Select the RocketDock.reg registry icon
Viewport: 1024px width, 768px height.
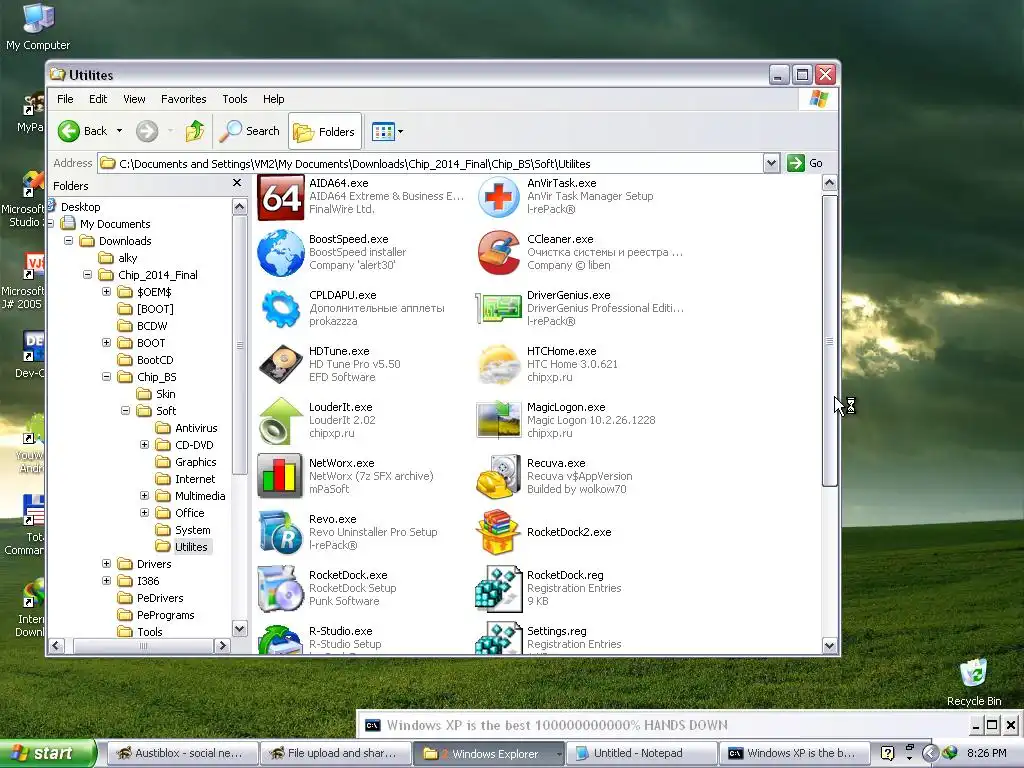tap(498, 588)
